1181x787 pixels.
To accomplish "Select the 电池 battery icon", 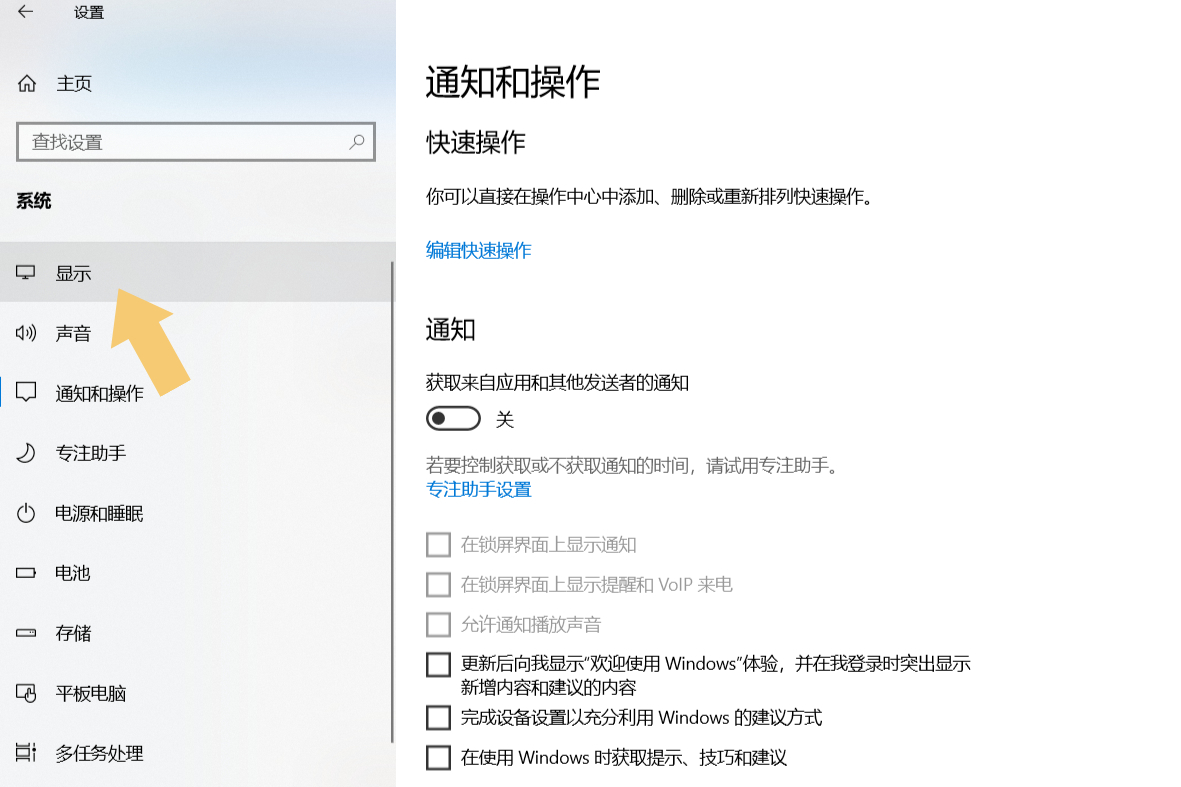I will coord(24,573).
